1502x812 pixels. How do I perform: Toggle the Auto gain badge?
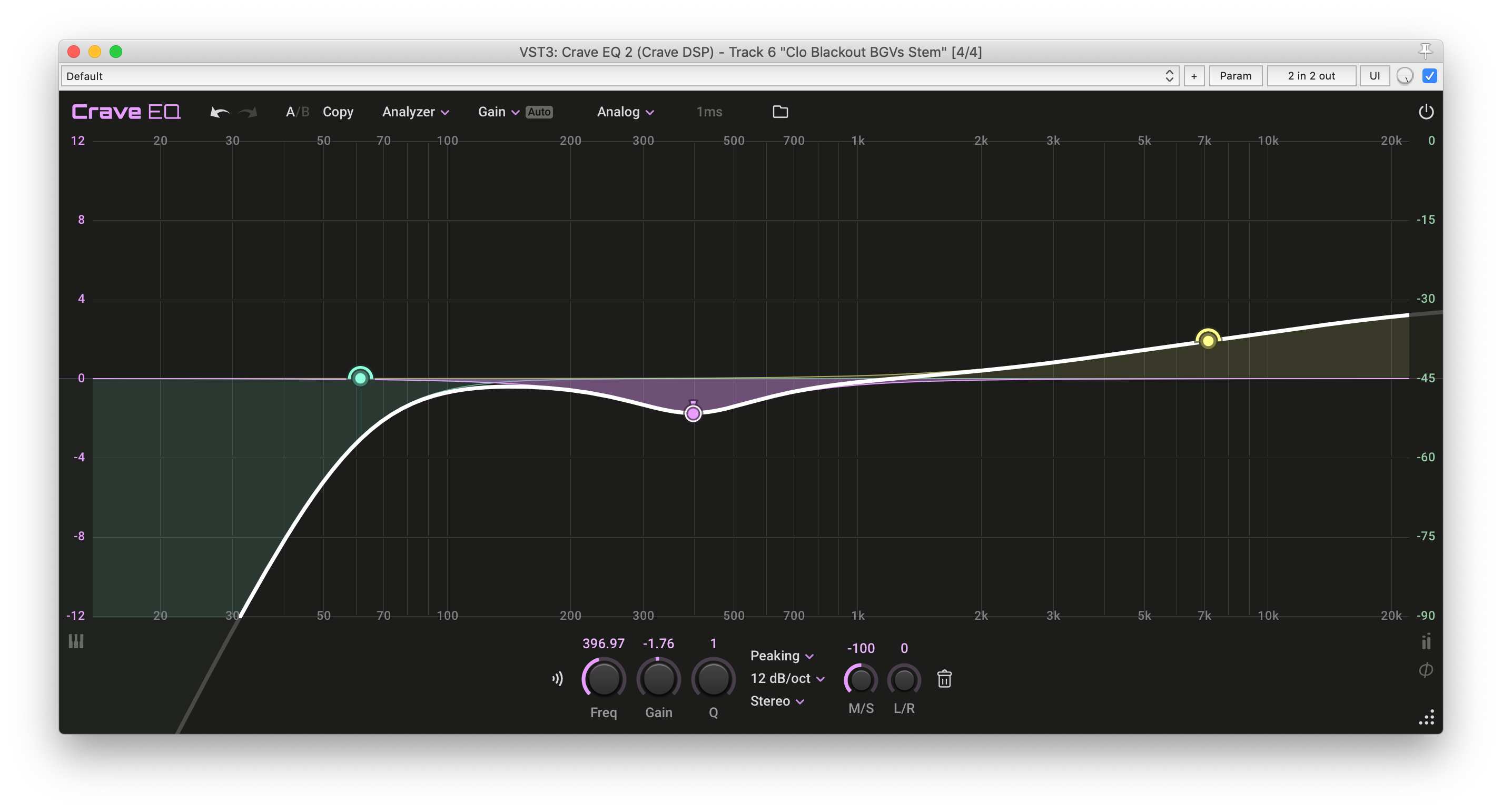[x=539, y=112]
